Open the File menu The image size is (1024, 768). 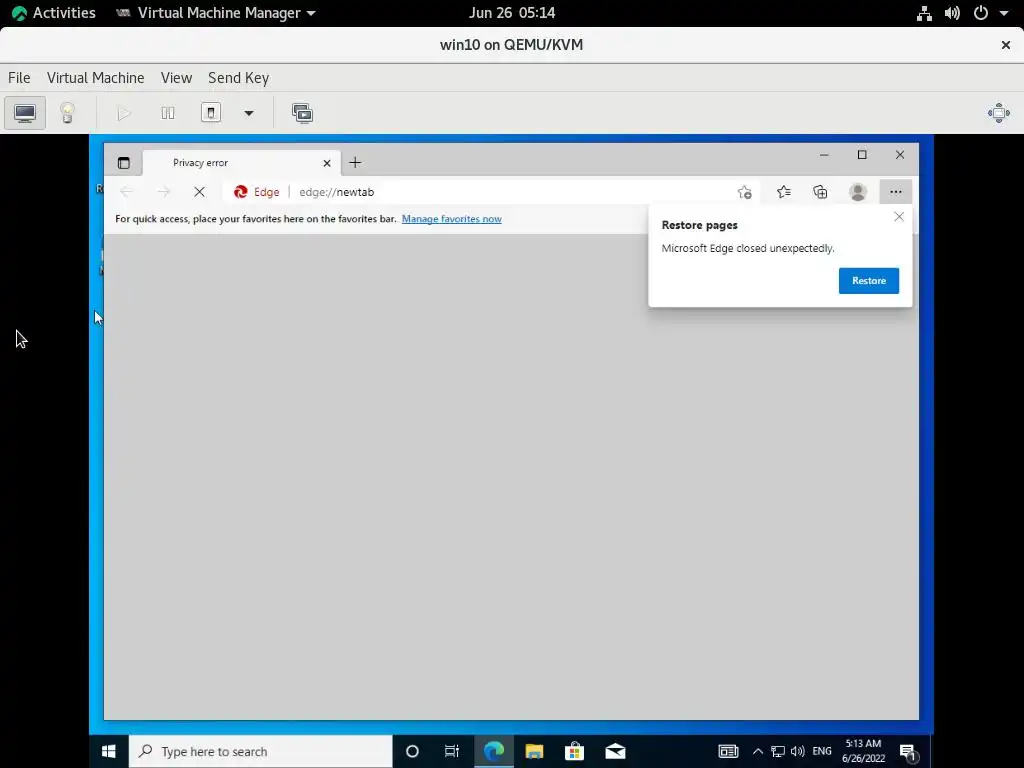[19, 78]
